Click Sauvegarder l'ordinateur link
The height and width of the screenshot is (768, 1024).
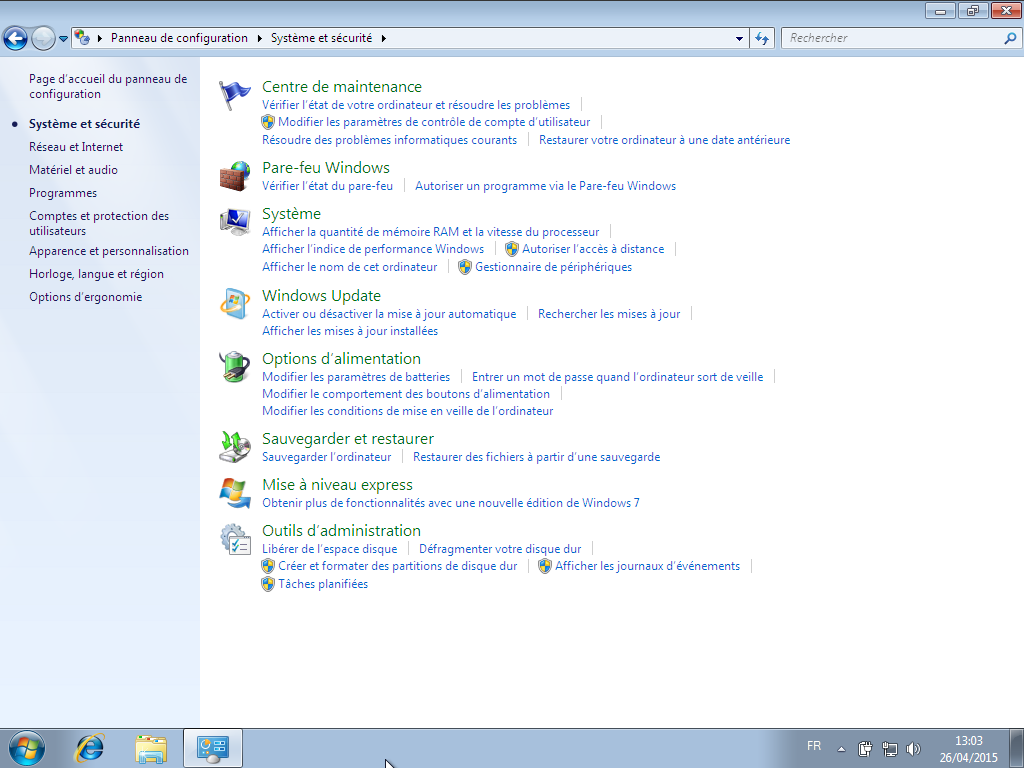[x=326, y=456]
